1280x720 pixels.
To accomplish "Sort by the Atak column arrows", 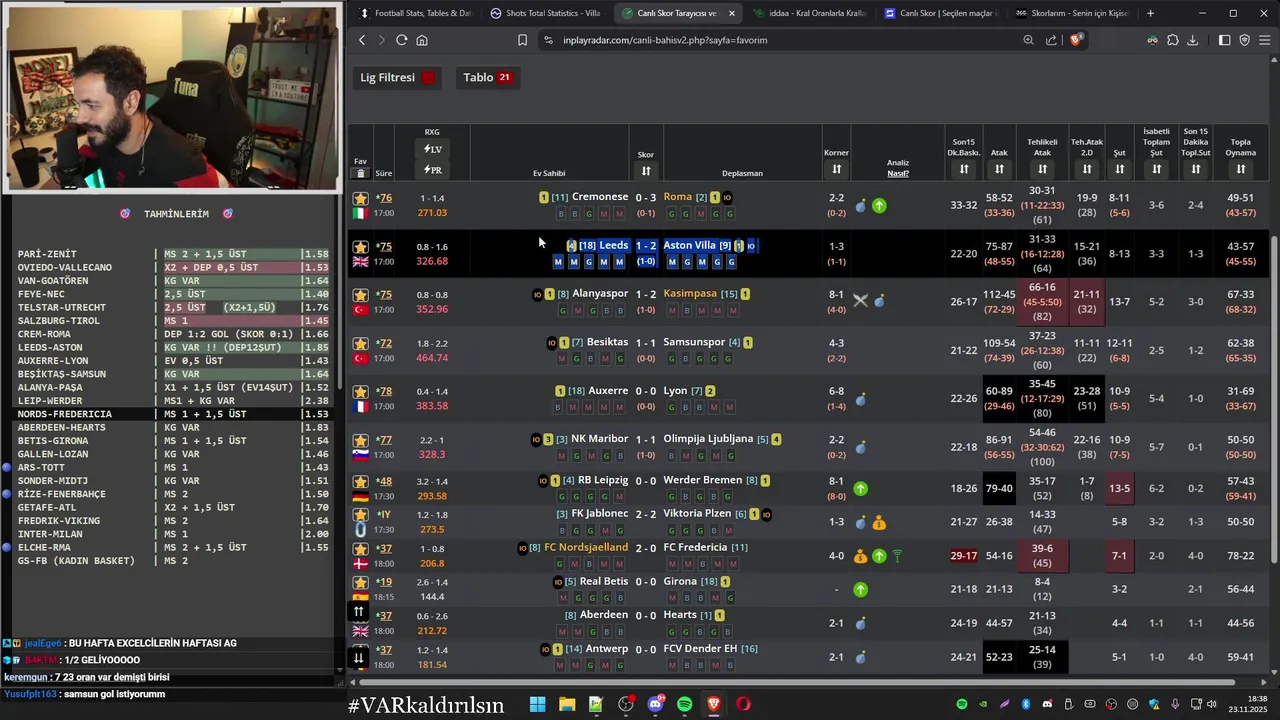I will pos(999,169).
